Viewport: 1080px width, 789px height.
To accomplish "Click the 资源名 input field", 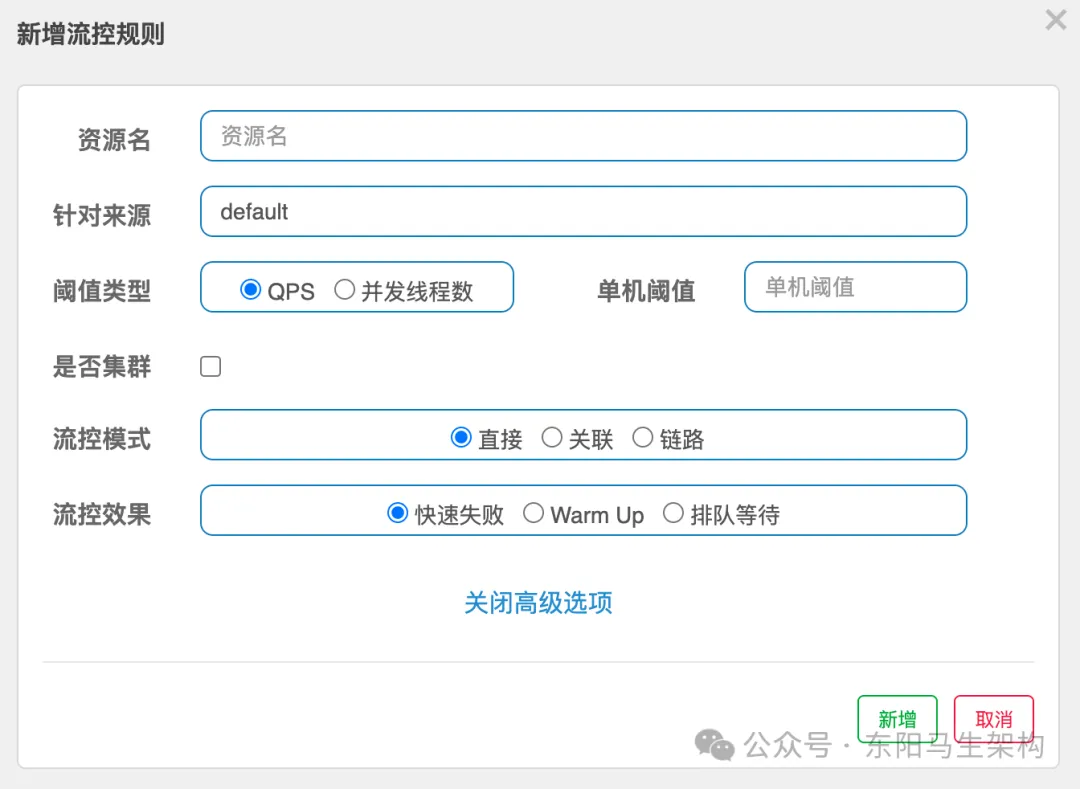I will (583, 136).
